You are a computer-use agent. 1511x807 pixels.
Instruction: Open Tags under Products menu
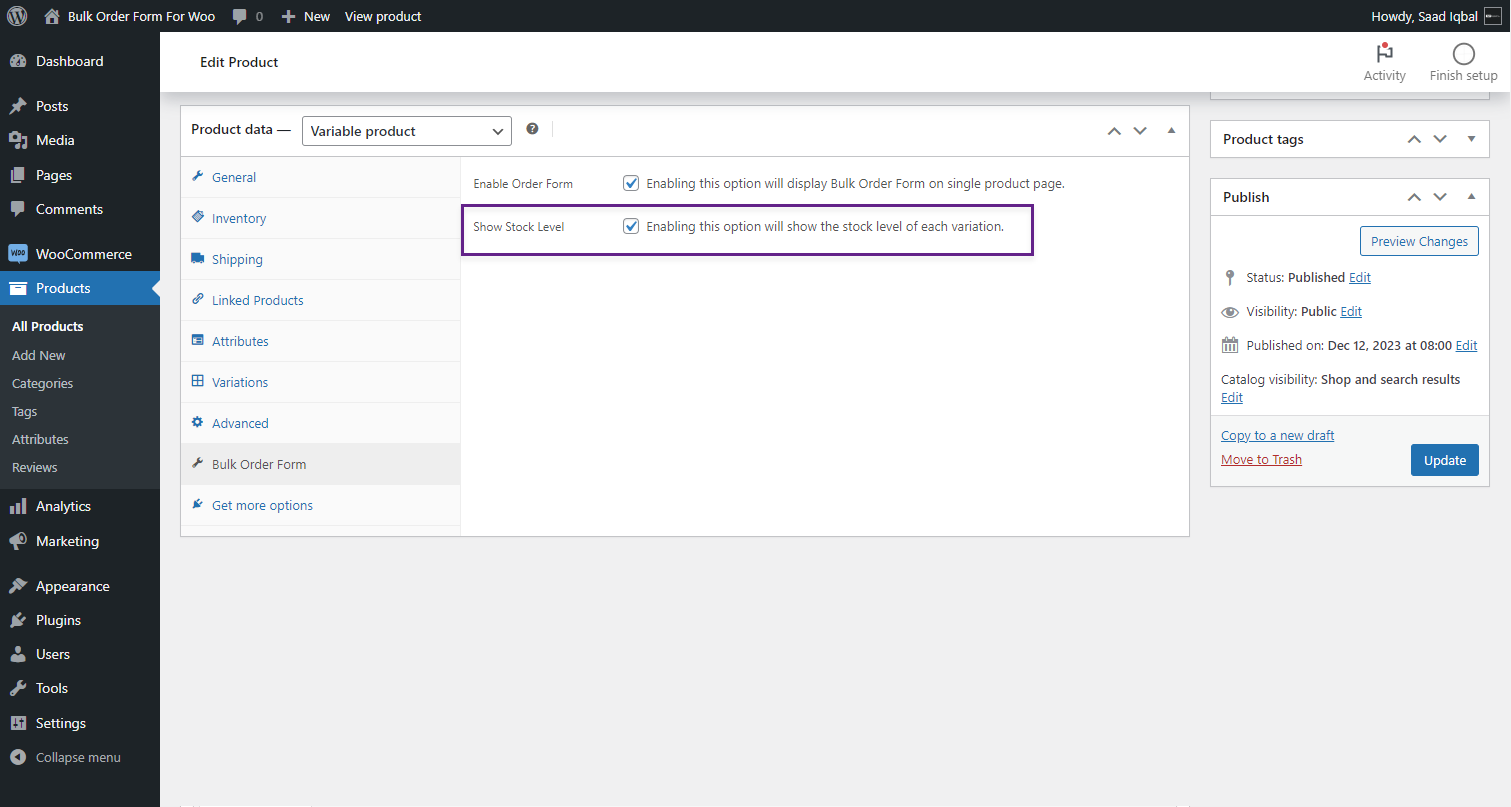[x=24, y=411]
